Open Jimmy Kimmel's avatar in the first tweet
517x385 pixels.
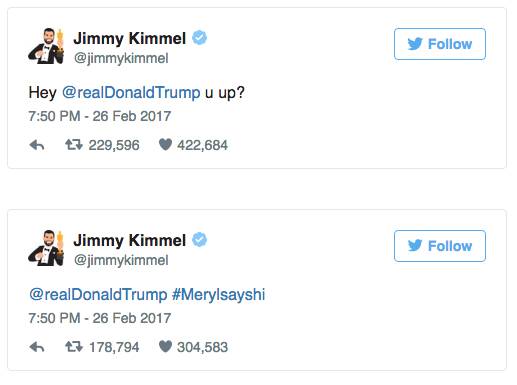click(x=46, y=46)
